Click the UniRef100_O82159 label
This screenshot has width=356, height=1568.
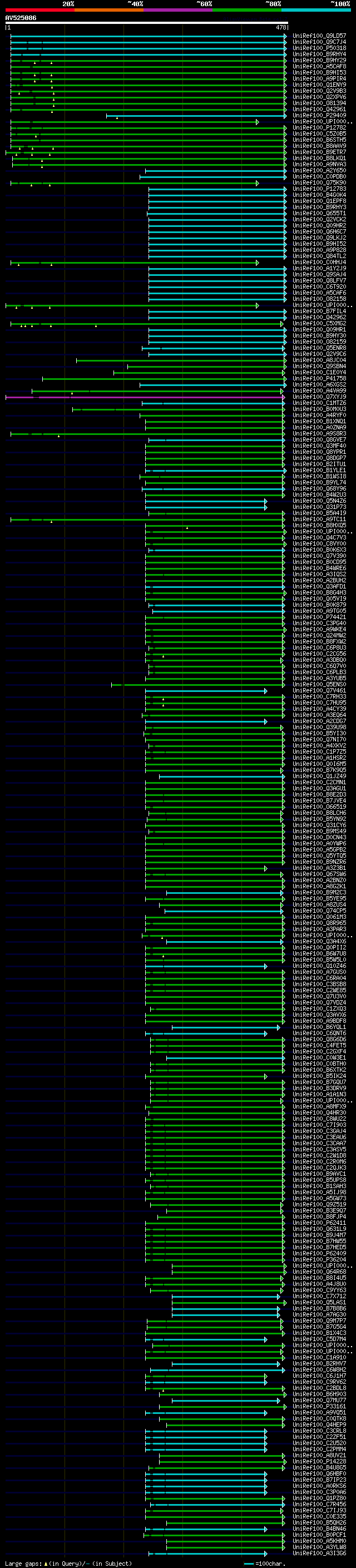pos(319,342)
